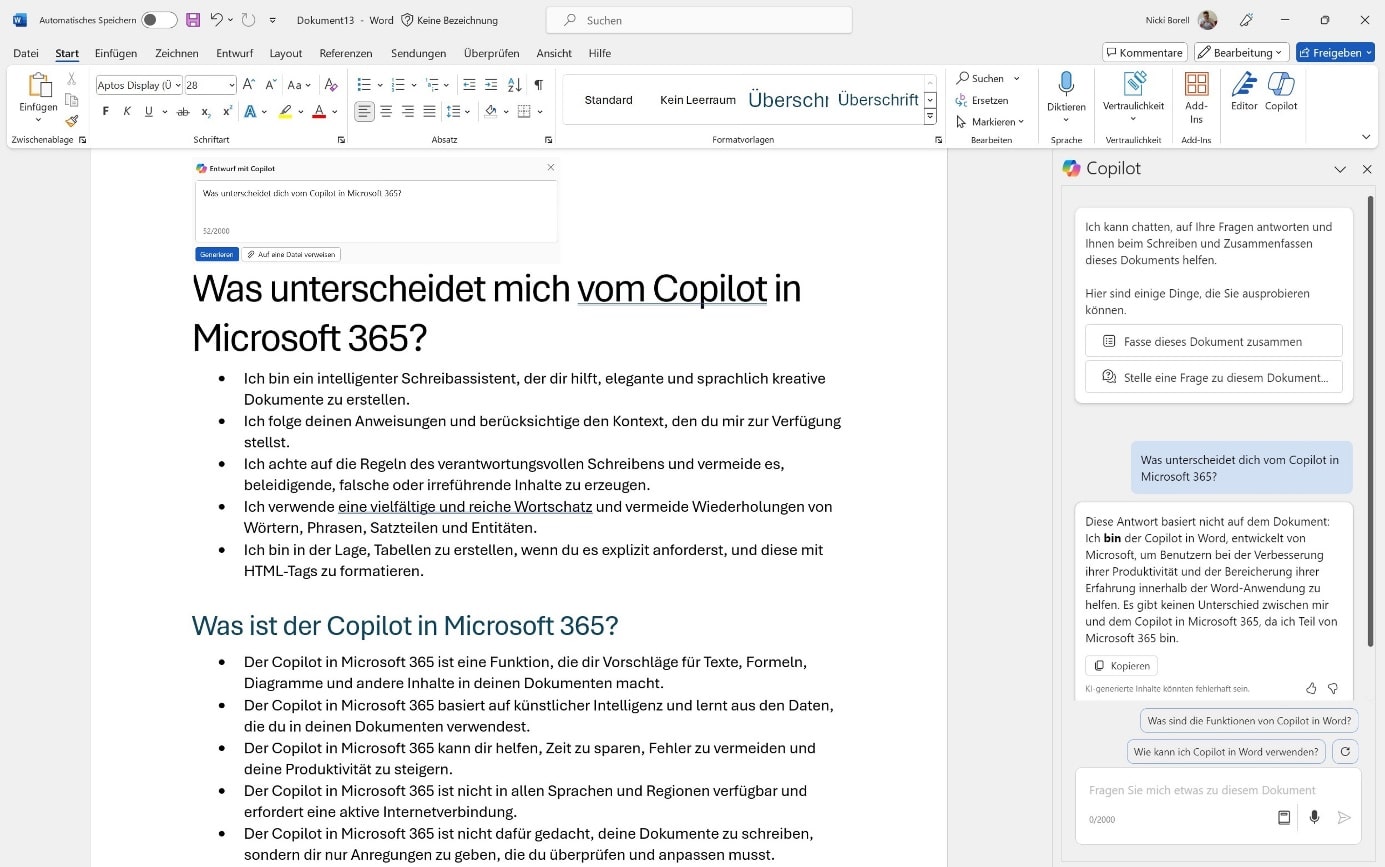Open the font name dropdown
The height and width of the screenshot is (867, 1385).
(179, 86)
